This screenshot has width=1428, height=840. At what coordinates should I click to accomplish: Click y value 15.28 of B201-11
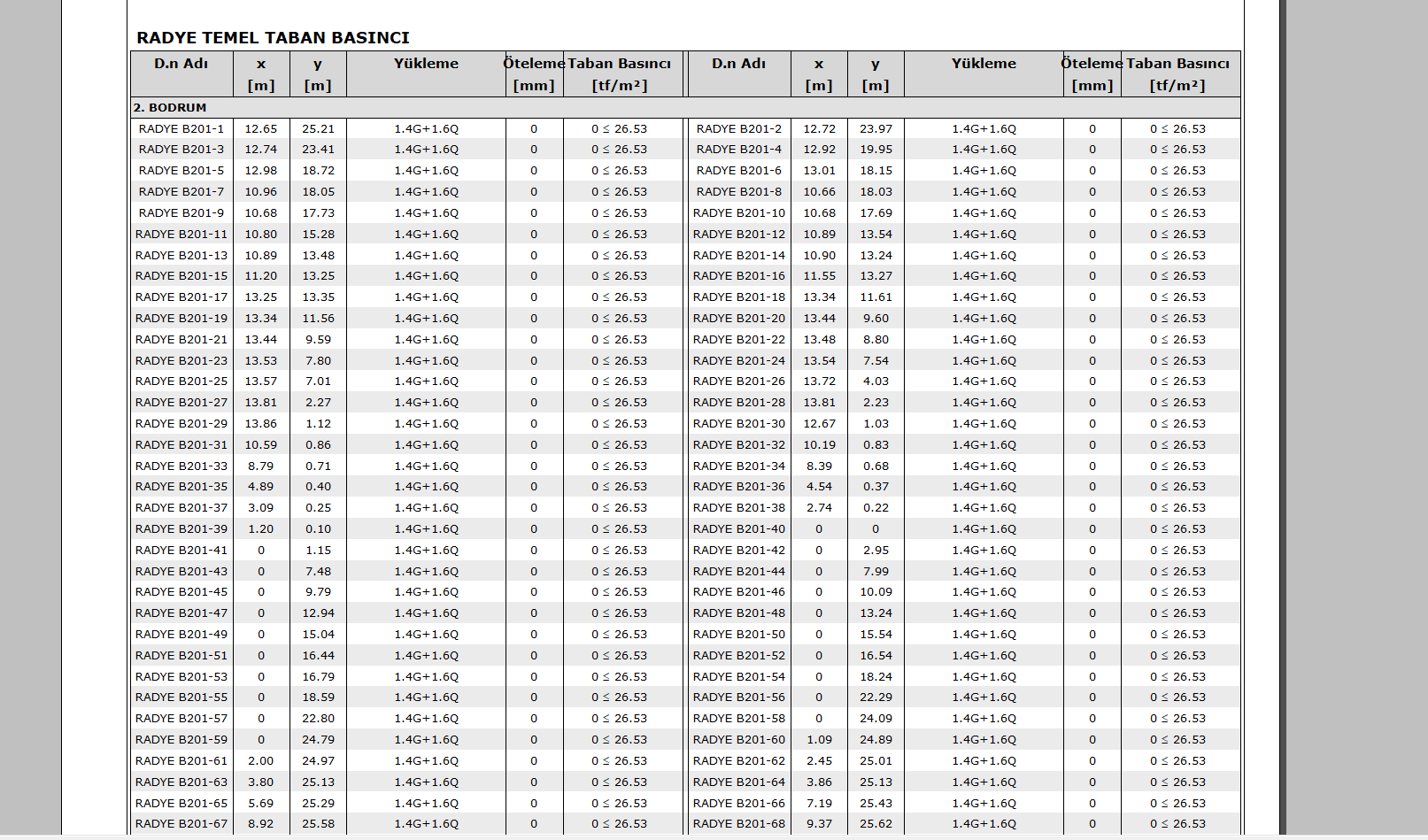click(x=319, y=234)
